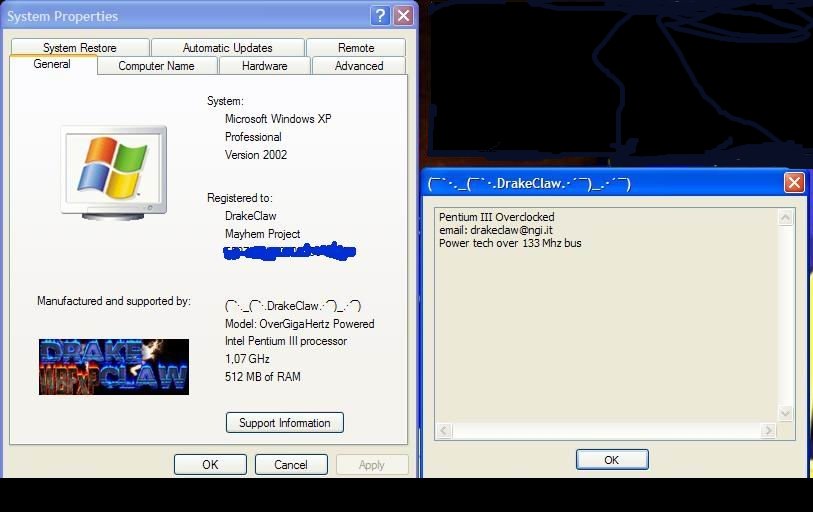This screenshot has width=813, height=512.
Task: Switch to the Computer Name tab
Action: (157, 66)
